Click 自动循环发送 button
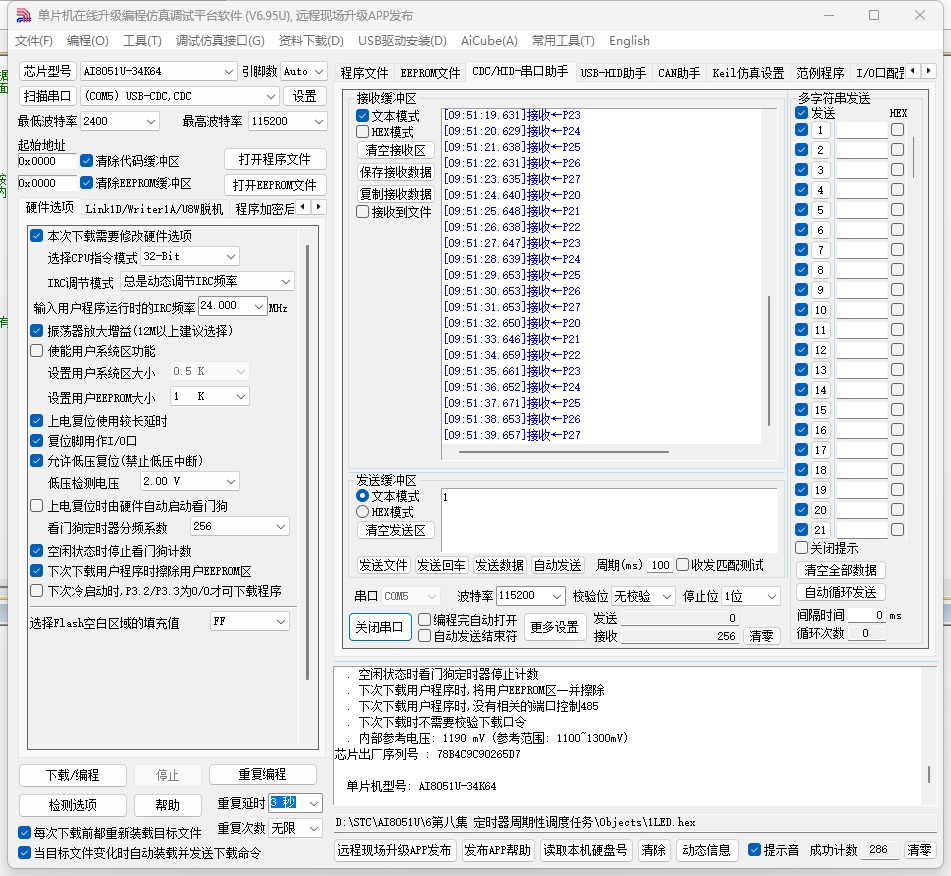951x876 pixels. click(840, 592)
